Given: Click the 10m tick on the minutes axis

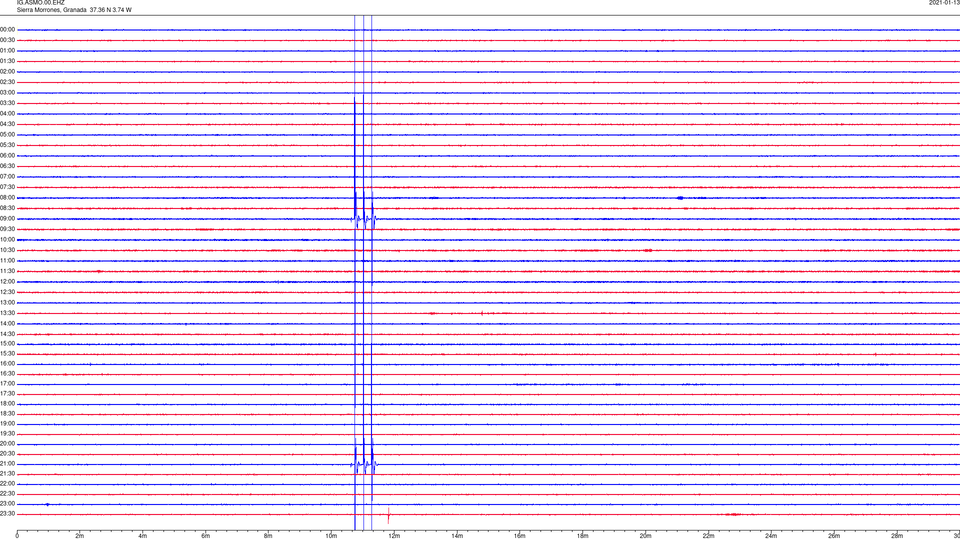Looking at the screenshot, I should point(331,536).
